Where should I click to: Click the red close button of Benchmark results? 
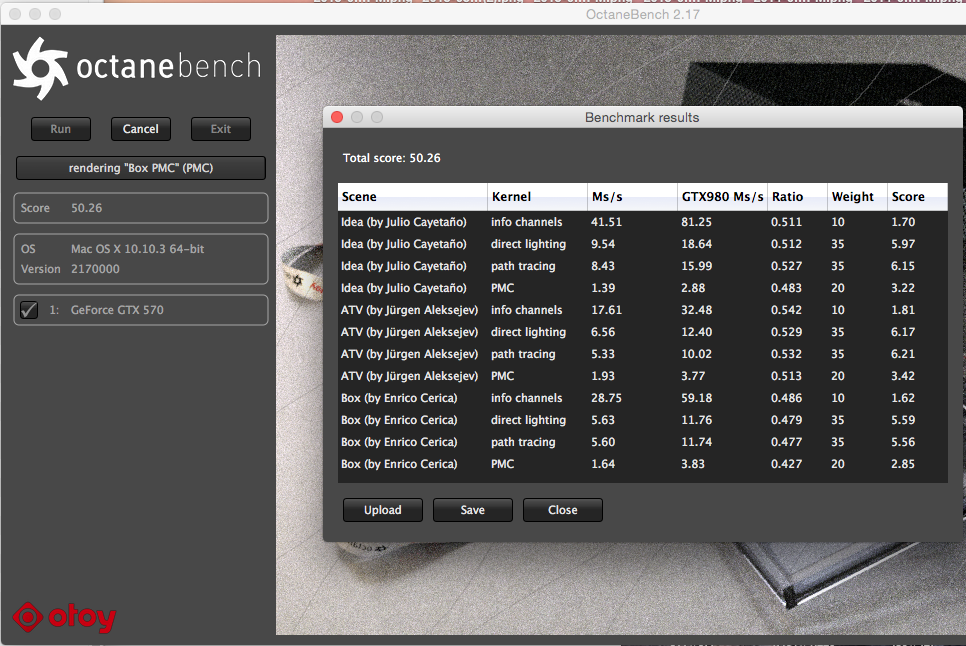point(337,117)
